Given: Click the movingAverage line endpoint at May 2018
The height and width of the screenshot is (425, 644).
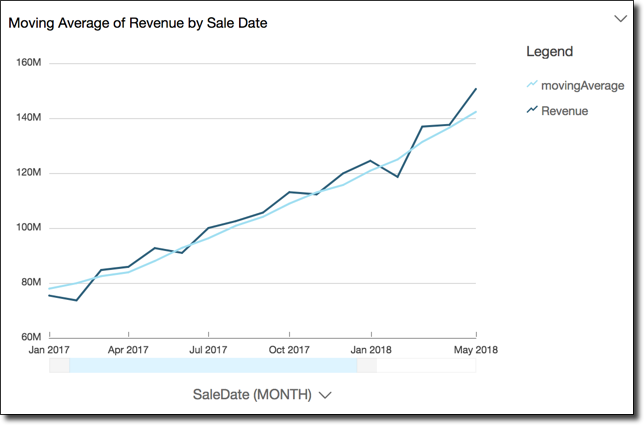Looking at the screenshot, I should tap(476, 112).
